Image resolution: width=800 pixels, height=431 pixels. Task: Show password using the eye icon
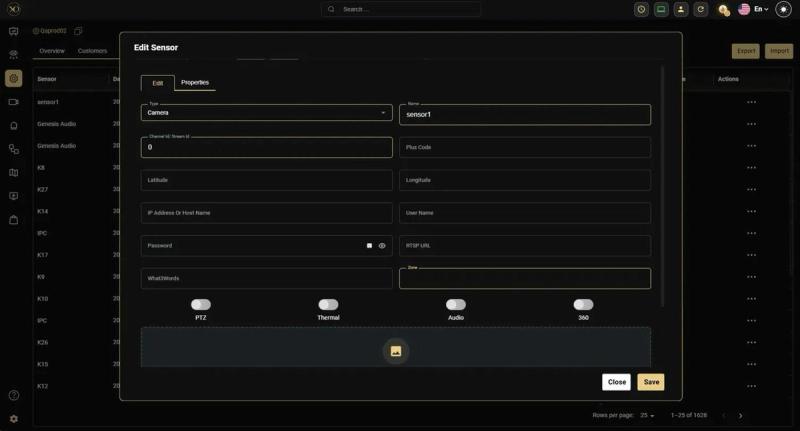tap(382, 246)
